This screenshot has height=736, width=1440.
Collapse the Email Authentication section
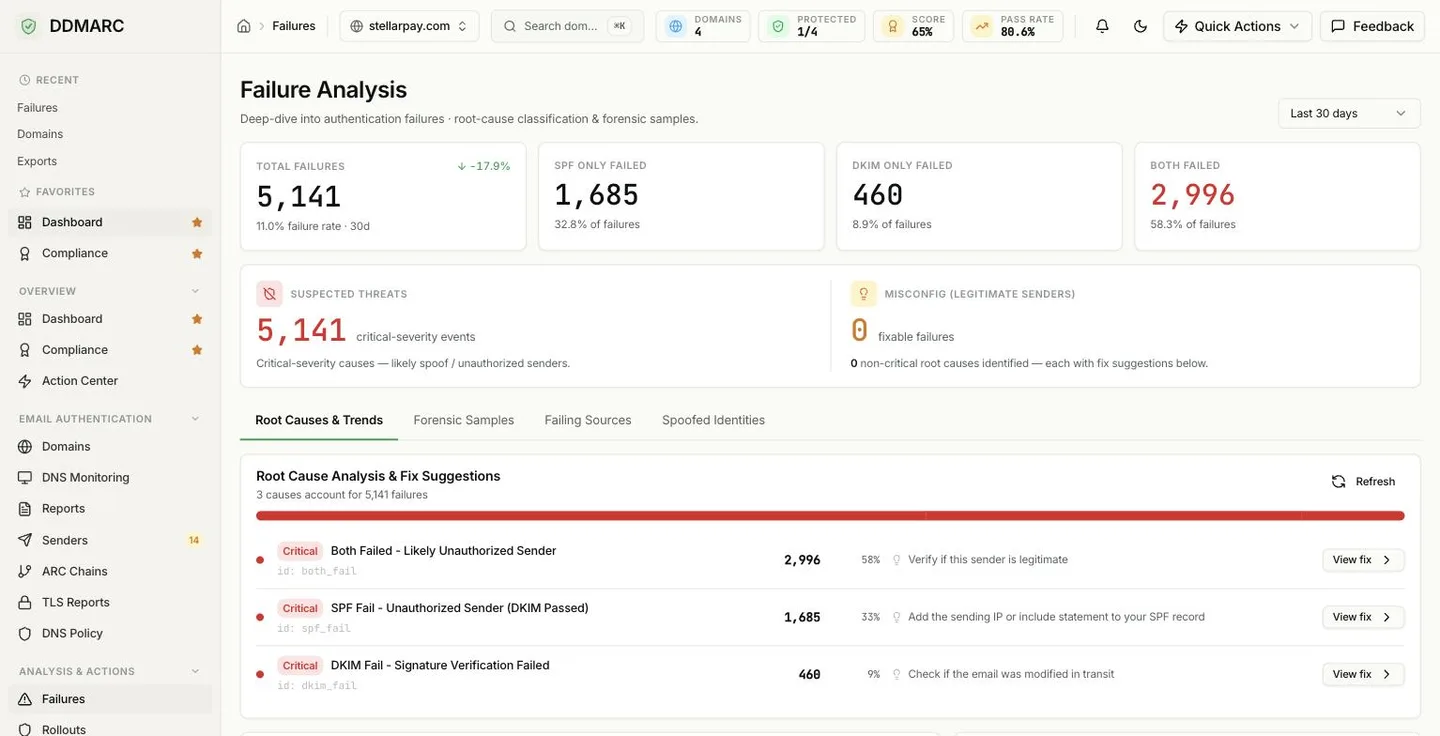click(x=195, y=419)
